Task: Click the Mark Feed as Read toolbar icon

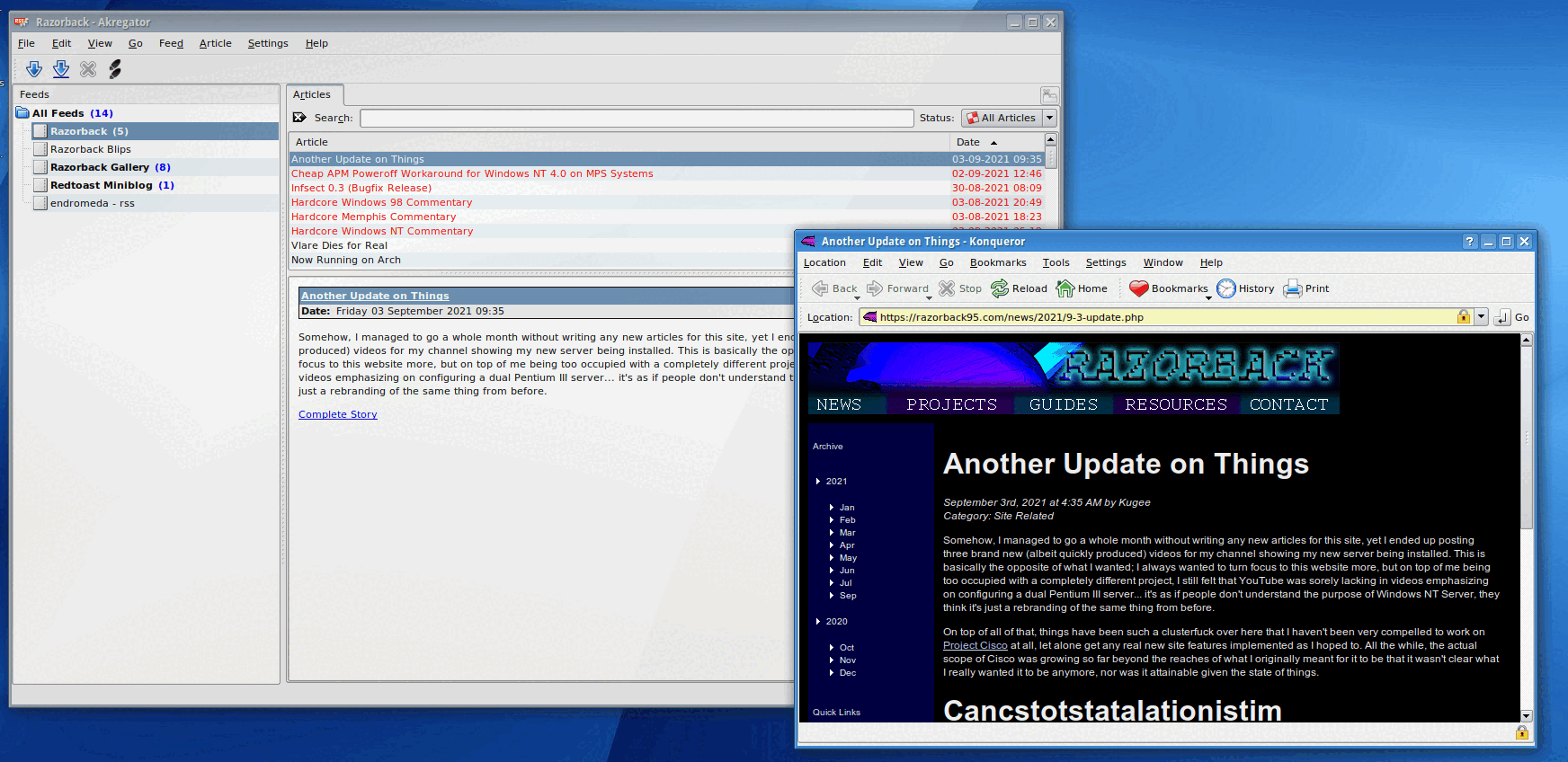Action: [115, 69]
